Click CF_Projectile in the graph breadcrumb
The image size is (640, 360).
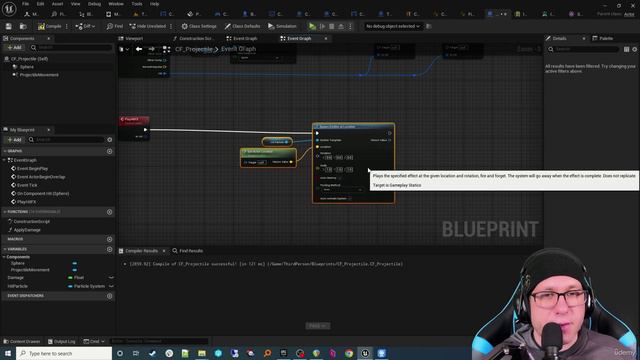point(193,49)
